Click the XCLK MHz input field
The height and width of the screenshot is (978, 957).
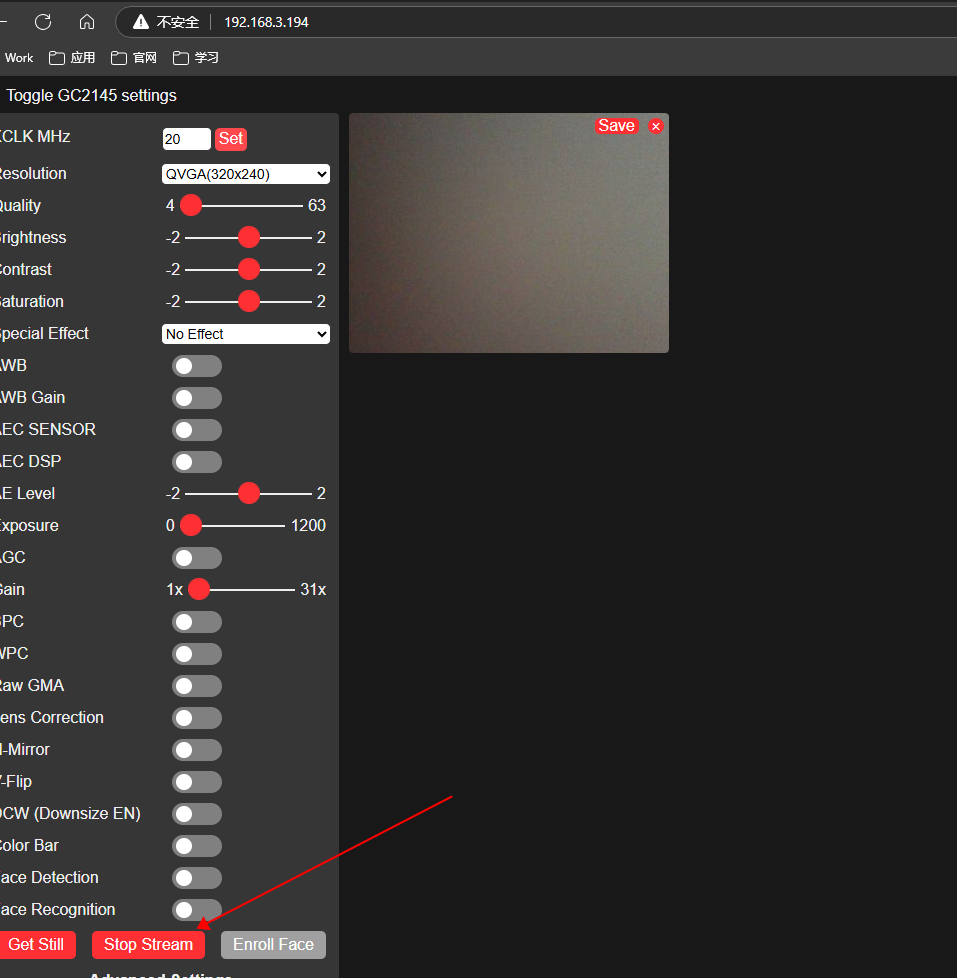(187, 139)
